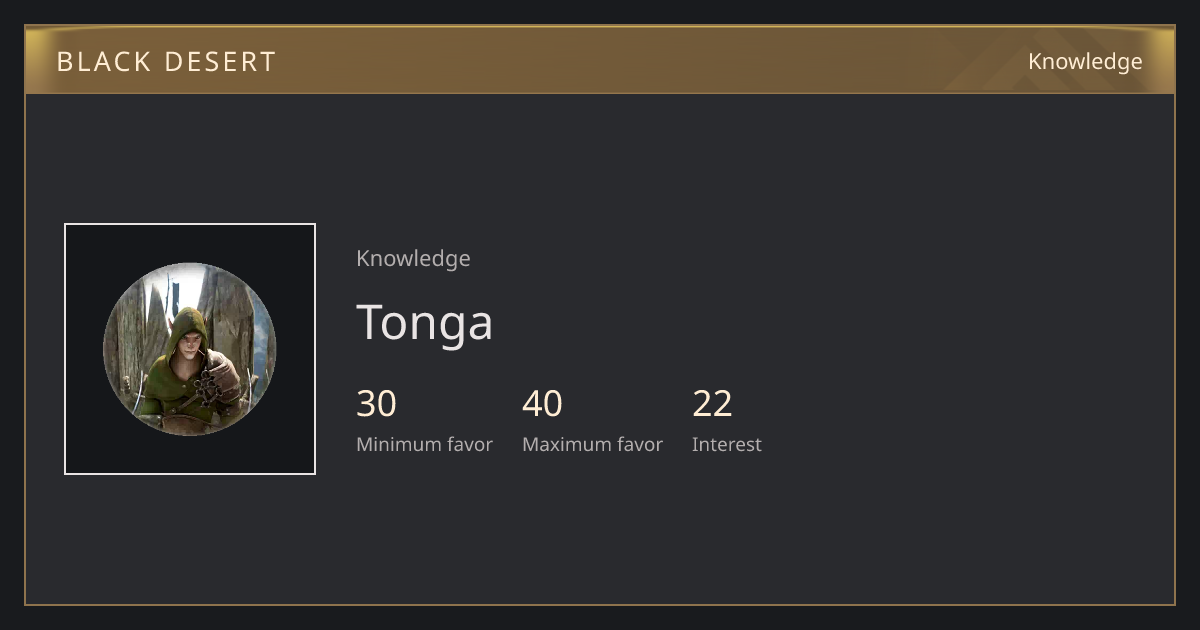1200x630 pixels.
Task: Click the Tonga character portrait
Action: point(190,349)
